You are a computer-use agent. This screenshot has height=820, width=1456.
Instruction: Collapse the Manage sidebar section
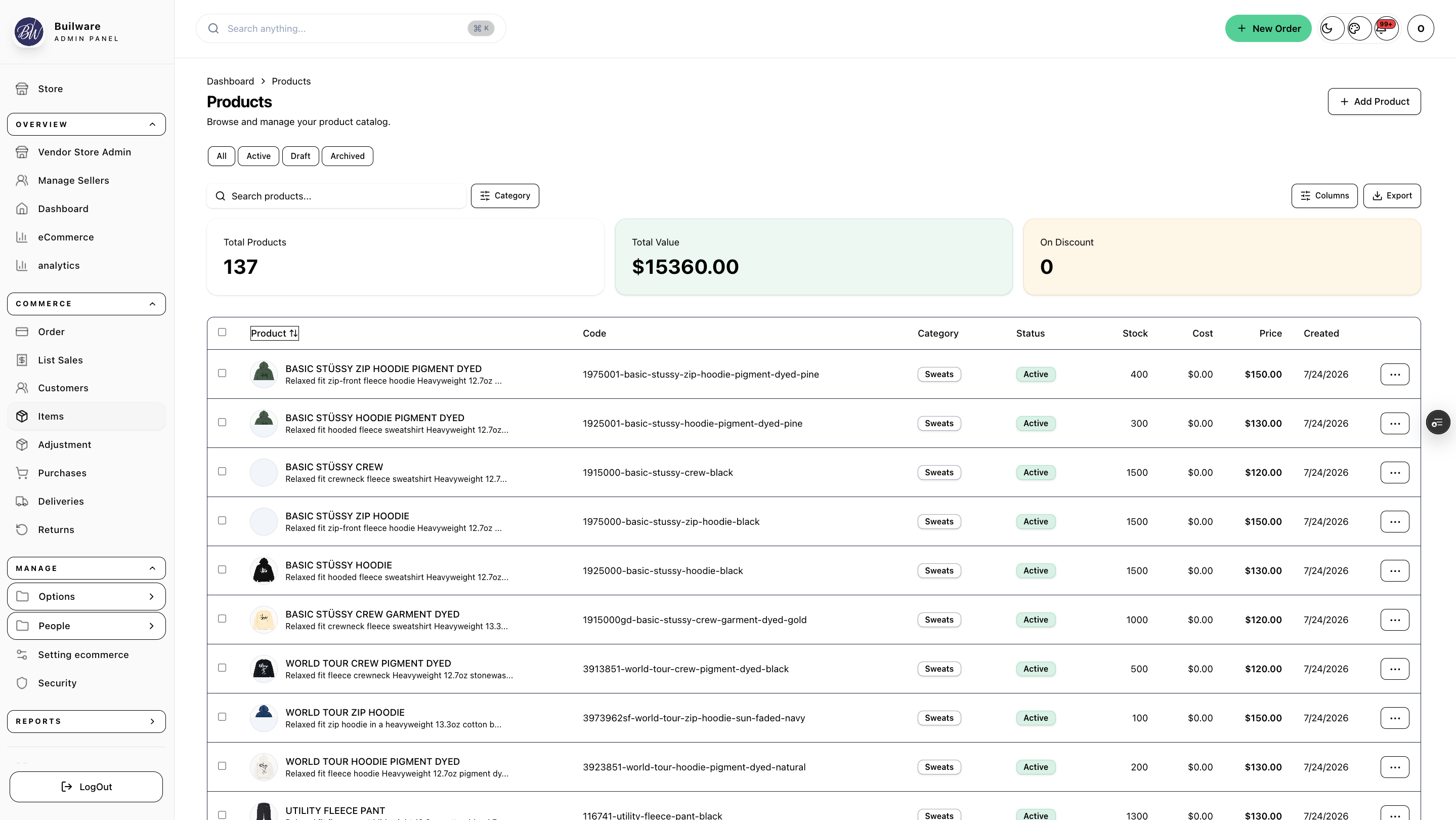pos(87,568)
